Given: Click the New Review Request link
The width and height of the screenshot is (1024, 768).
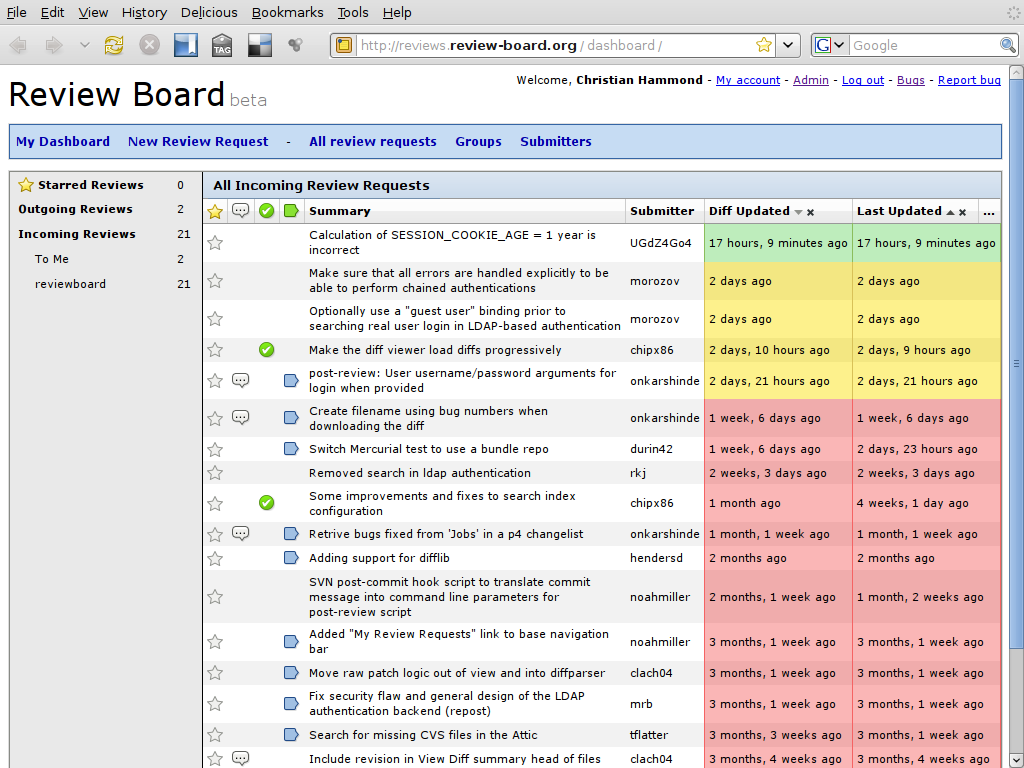Looking at the screenshot, I should tap(198, 142).
